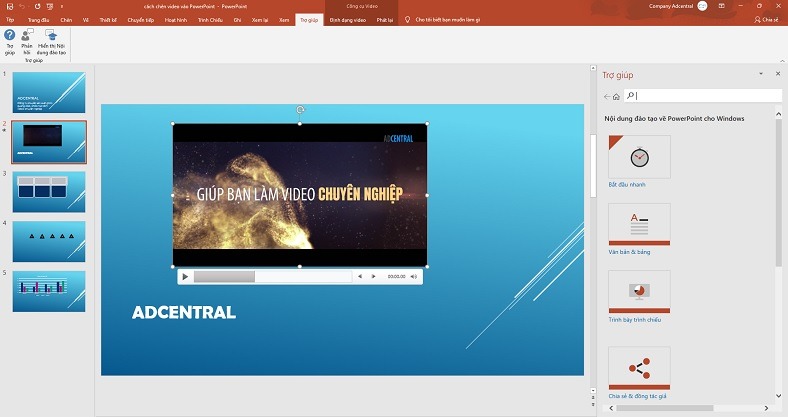Open the Trình bày trình chiếu tile icon

click(x=639, y=291)
